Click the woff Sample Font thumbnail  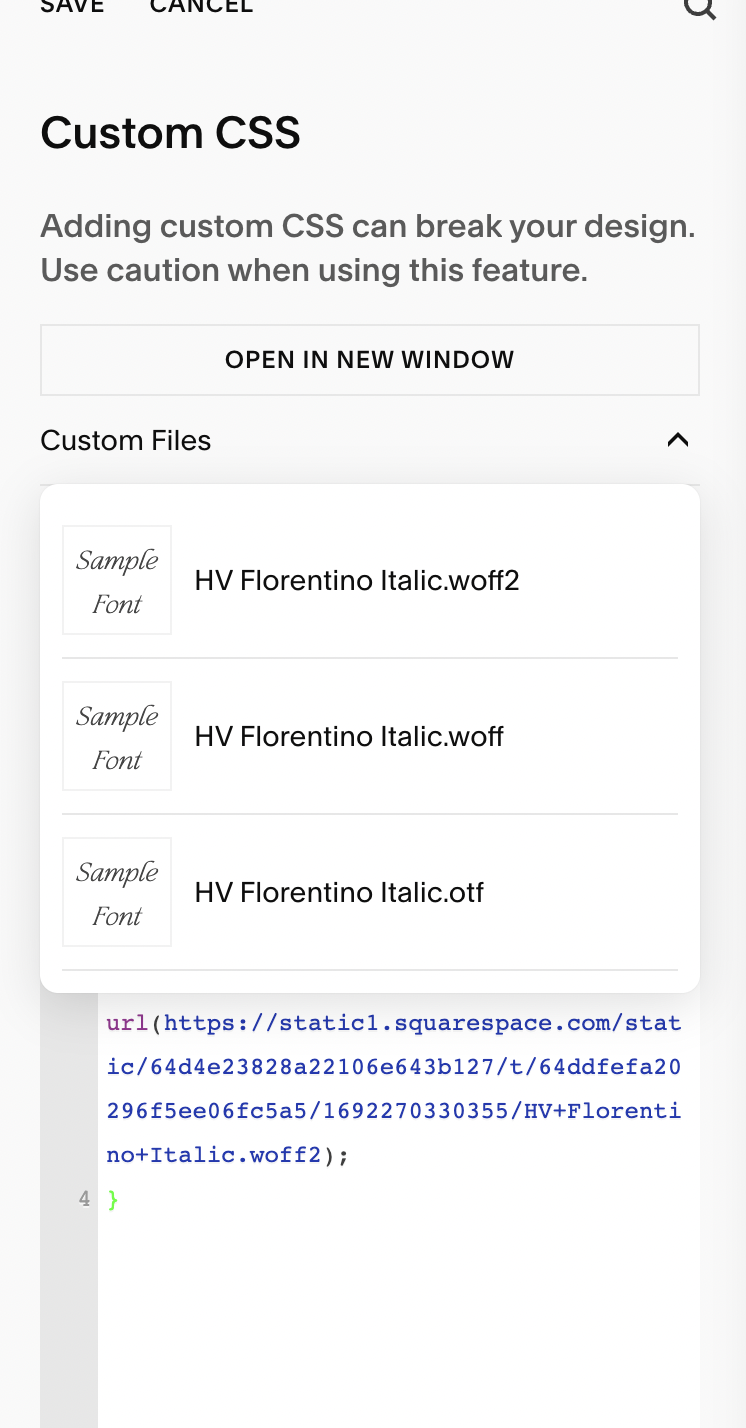point(117,736)
